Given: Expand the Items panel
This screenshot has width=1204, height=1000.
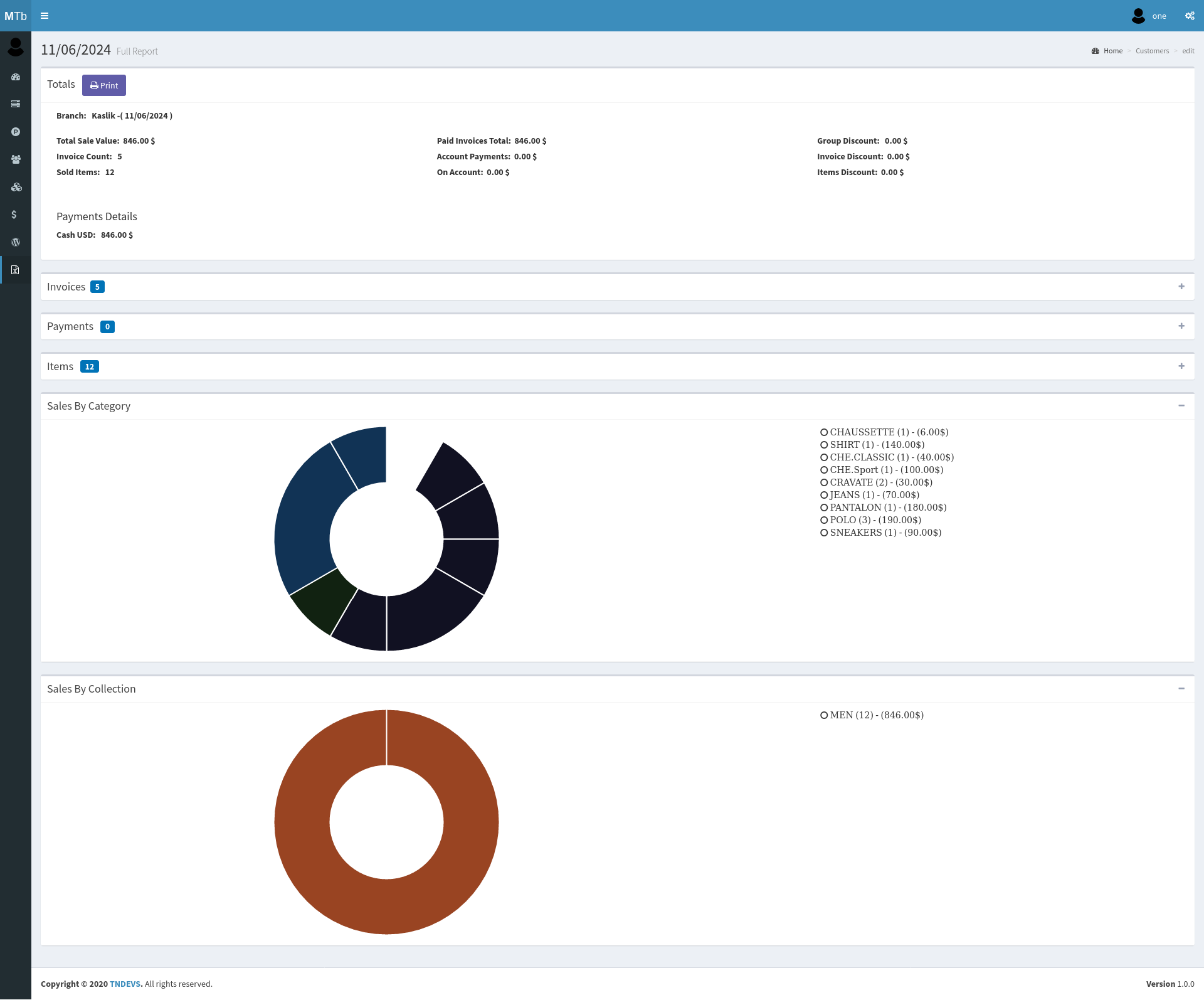Looking at the screenshot, I should pos(1181,366).
